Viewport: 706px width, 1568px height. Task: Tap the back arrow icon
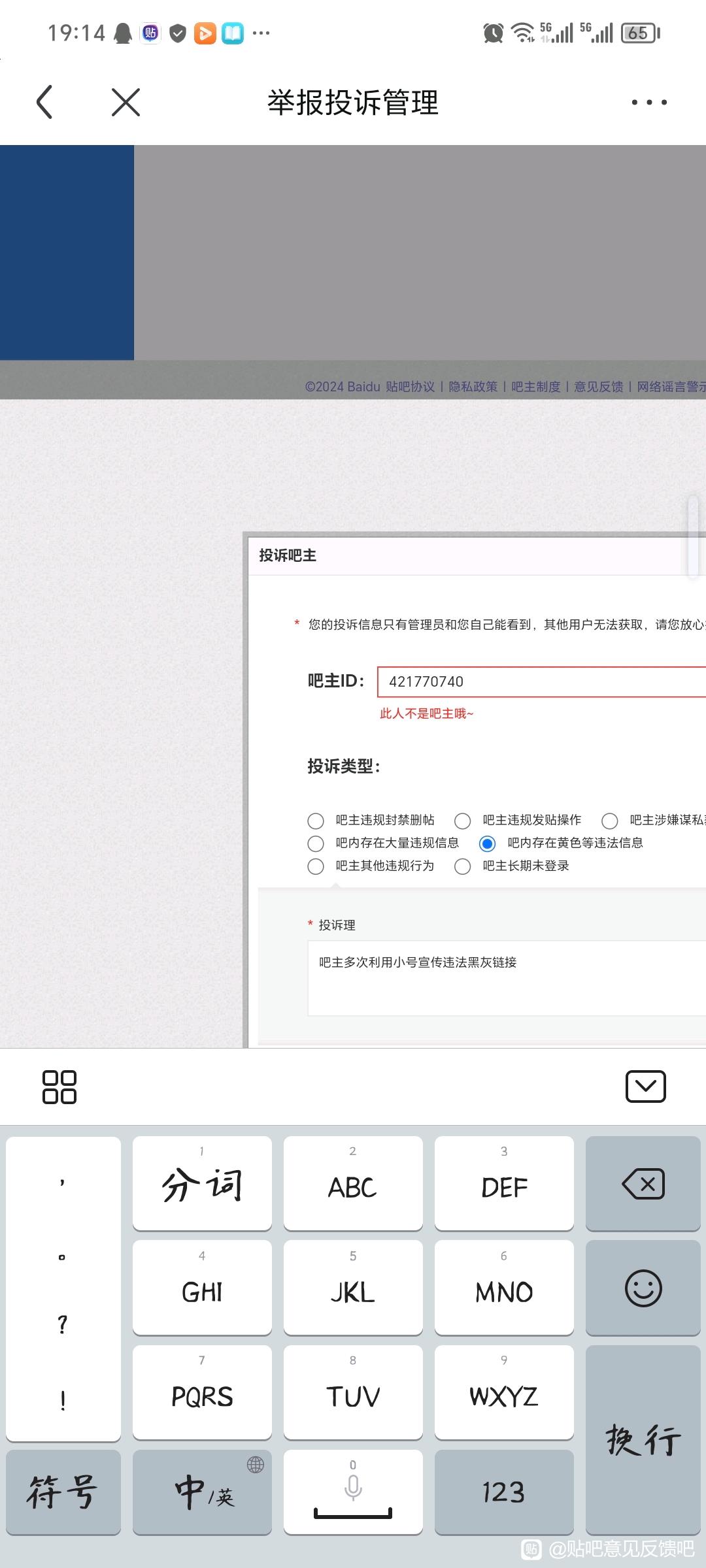tap(44, 102)
